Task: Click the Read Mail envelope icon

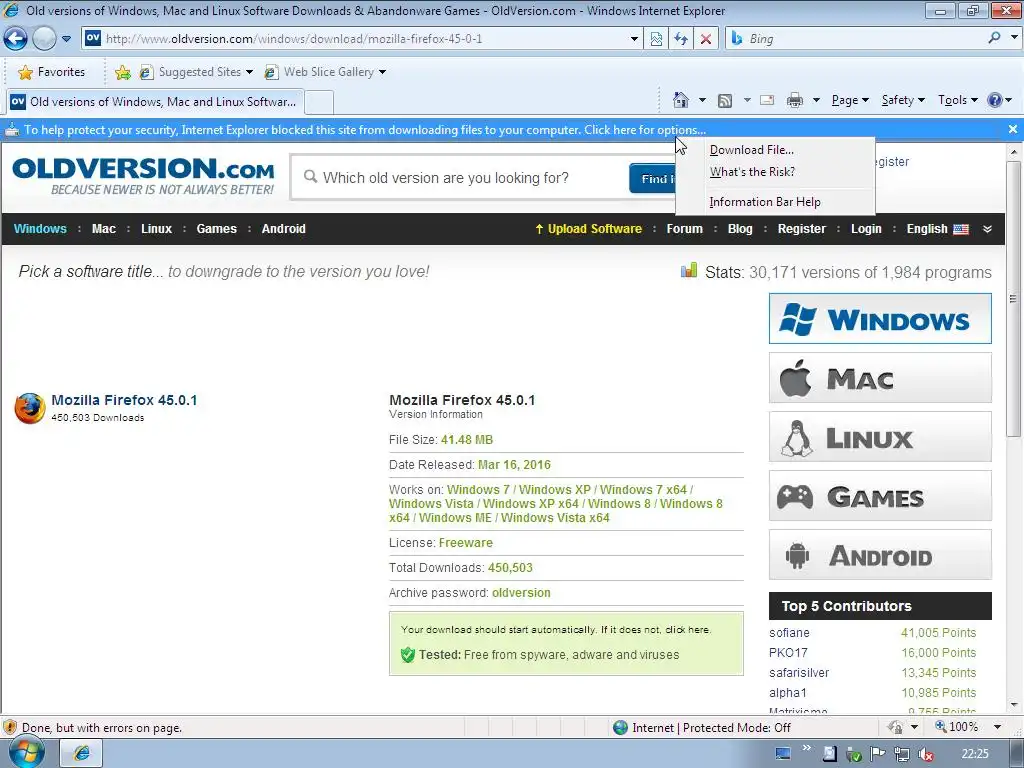Action: point(767,100)
